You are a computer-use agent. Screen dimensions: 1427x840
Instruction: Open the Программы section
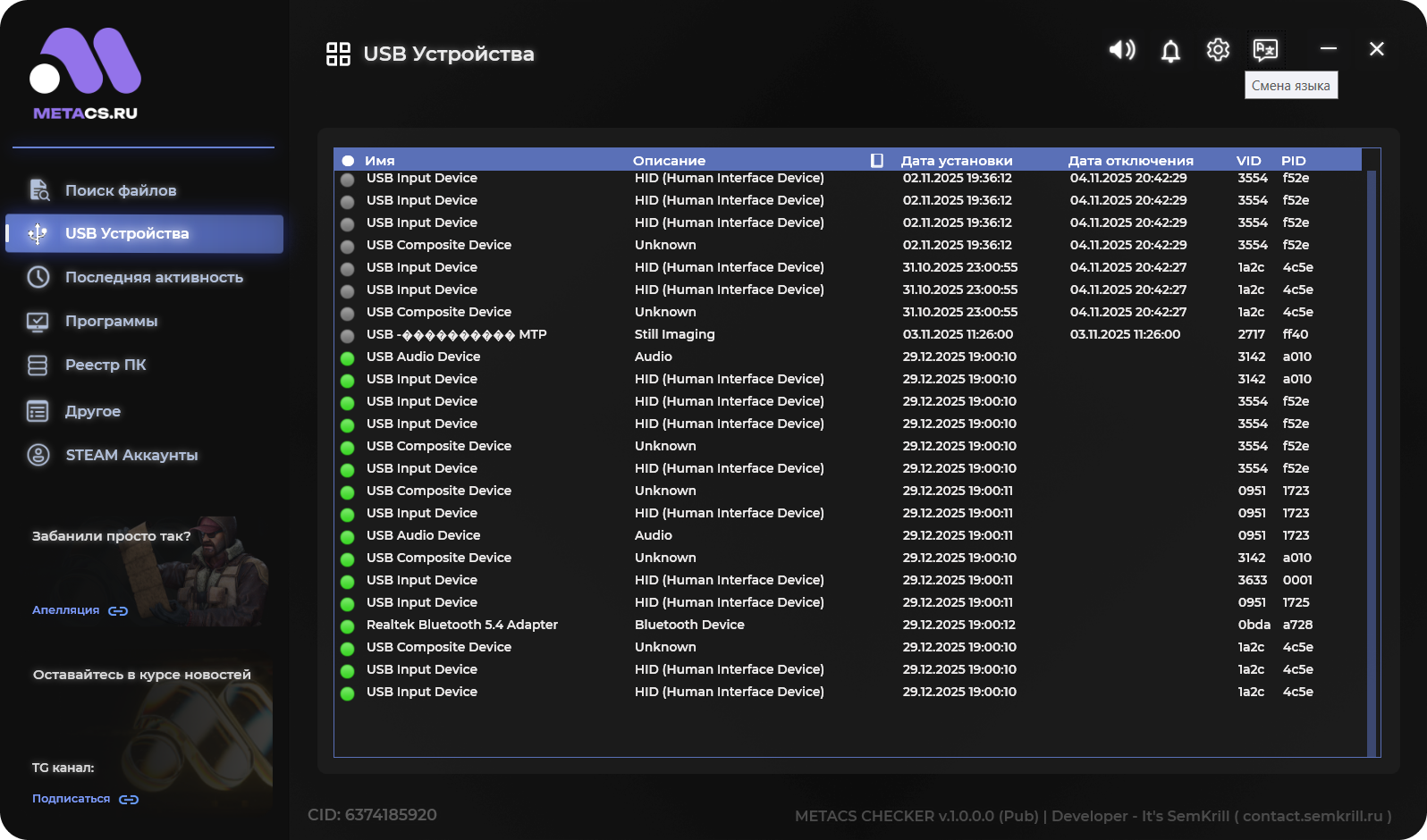pyautogui.click(x=111, y=321)
